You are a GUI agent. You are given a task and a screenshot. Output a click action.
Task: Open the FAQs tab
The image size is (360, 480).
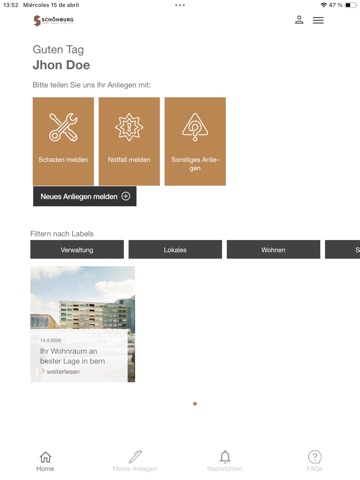point(314,461)
